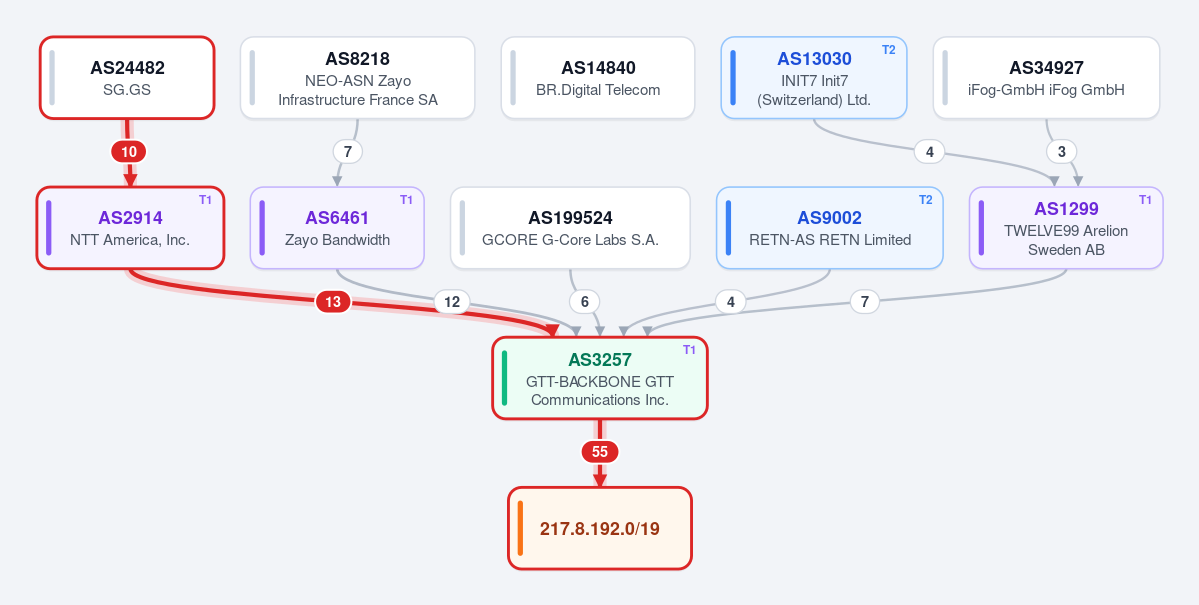Image resolution: width=1199 pixels, height=605 pixels.
Task: Click the AS2914 NTT America node
Action: 130,228
